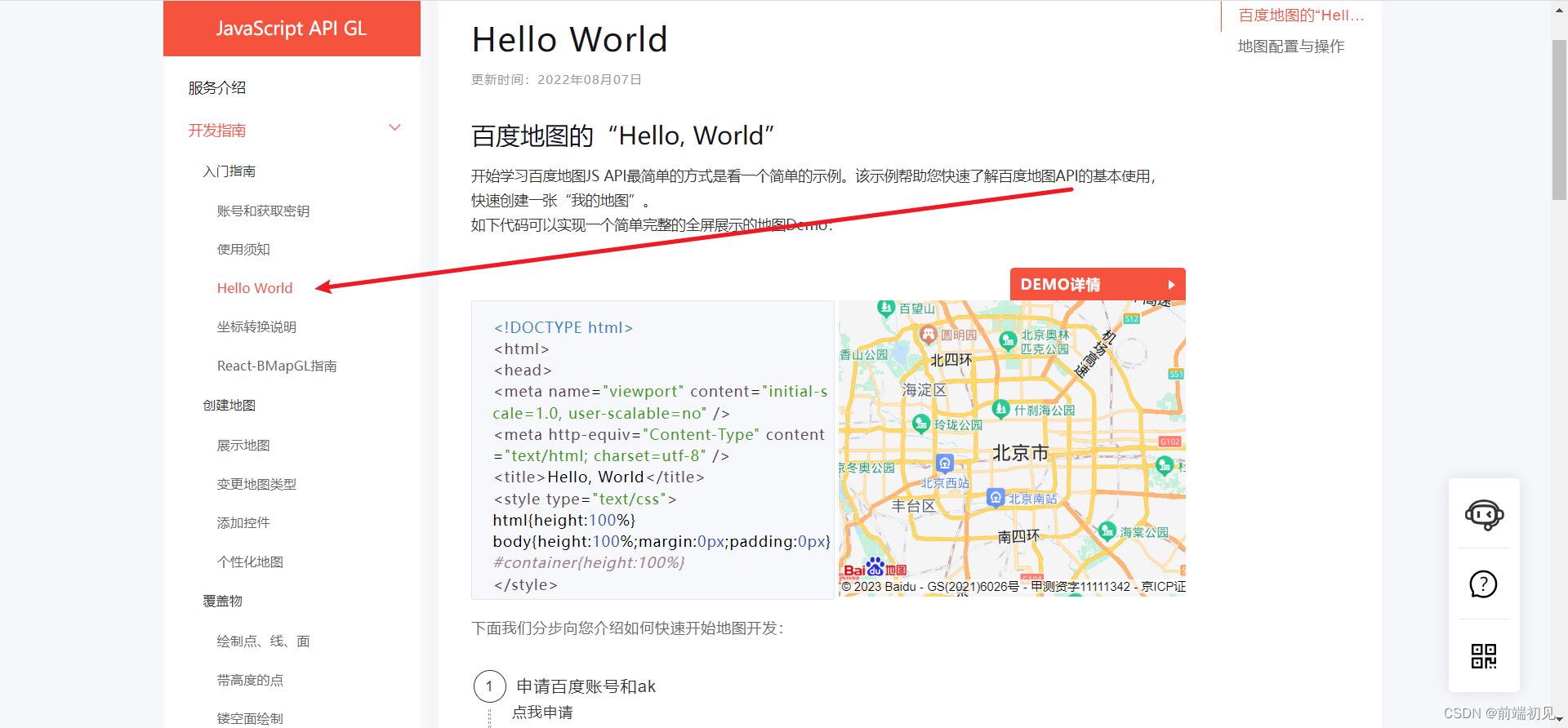The width and height of the screenshot is (1568, 728).
Task: Open the 服务介绍 menu item
Action: tap(217, 88)
